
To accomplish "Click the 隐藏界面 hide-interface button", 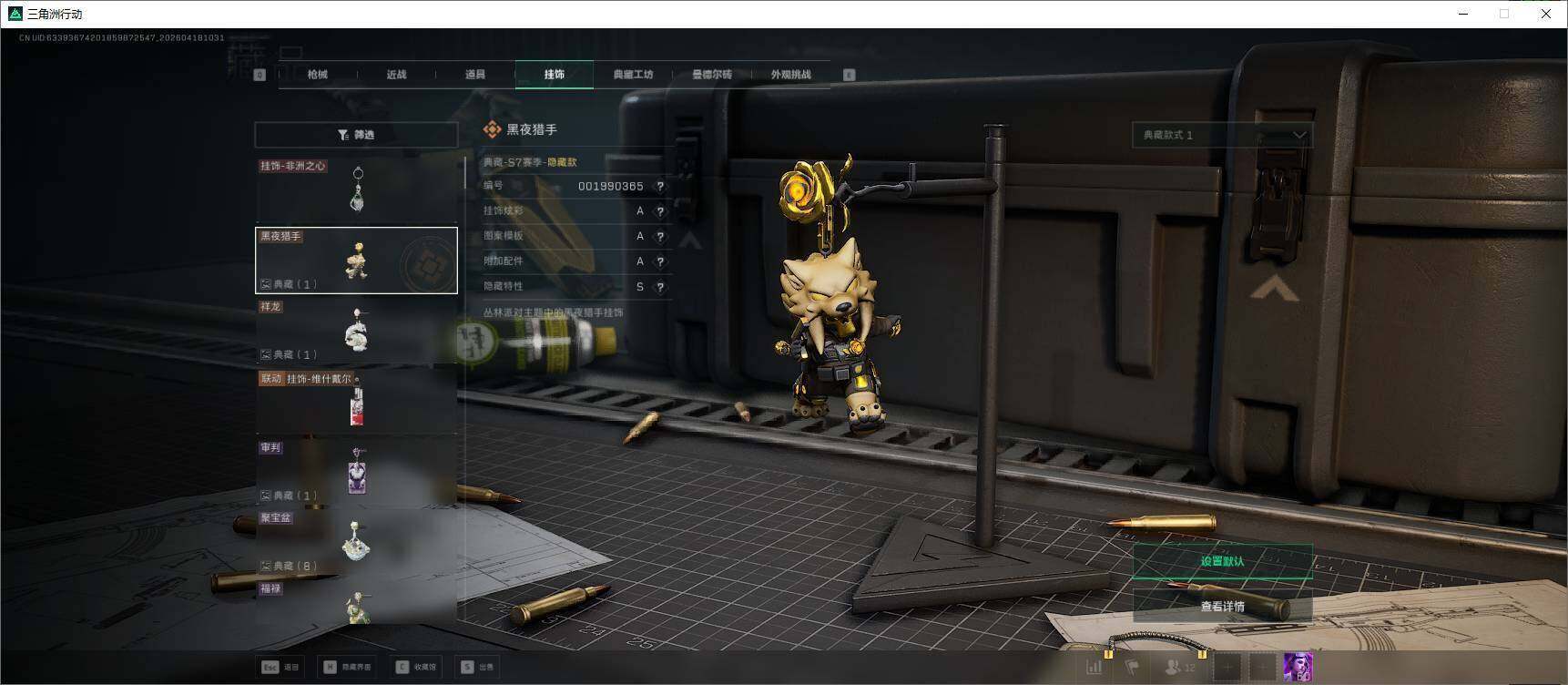I will coord(347,667).
